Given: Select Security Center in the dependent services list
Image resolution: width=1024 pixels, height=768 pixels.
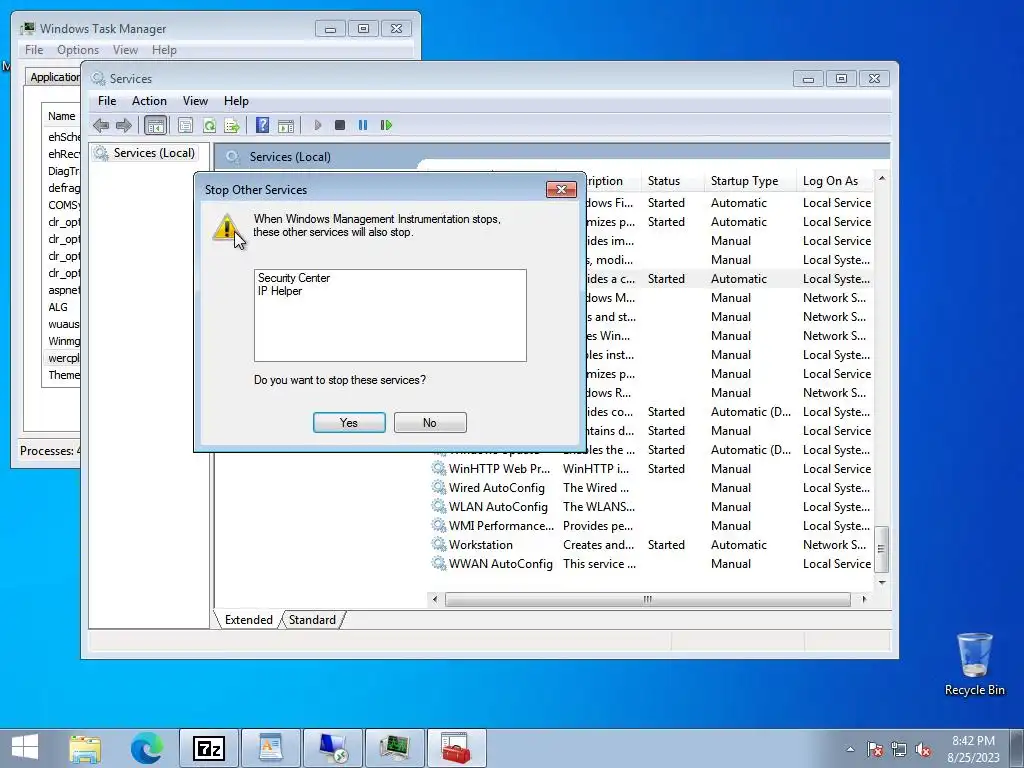Looking at the screenshot, I should (294, 278).
